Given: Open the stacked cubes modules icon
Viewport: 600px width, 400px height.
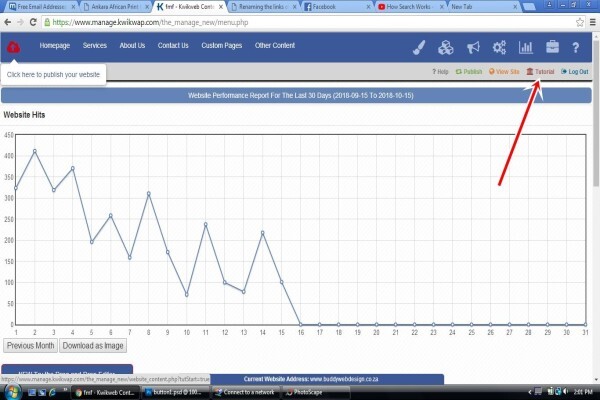Looking at the screenshot, I should [446, 47].
